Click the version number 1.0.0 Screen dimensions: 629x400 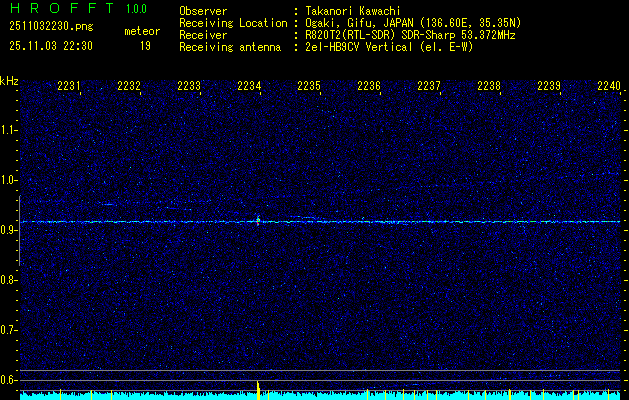[x=136, y=9]
